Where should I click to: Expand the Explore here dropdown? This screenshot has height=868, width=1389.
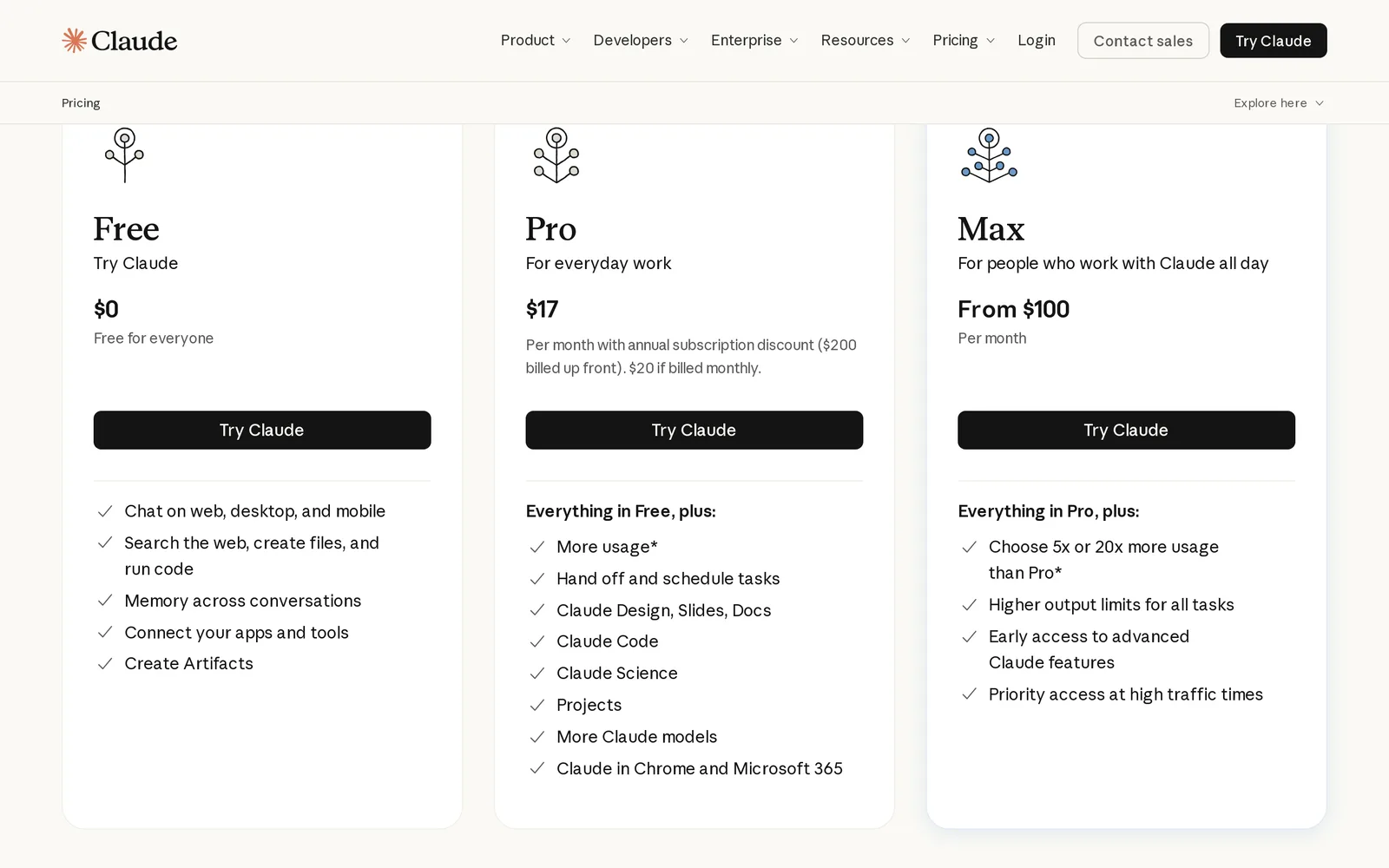pos(1279,102)
